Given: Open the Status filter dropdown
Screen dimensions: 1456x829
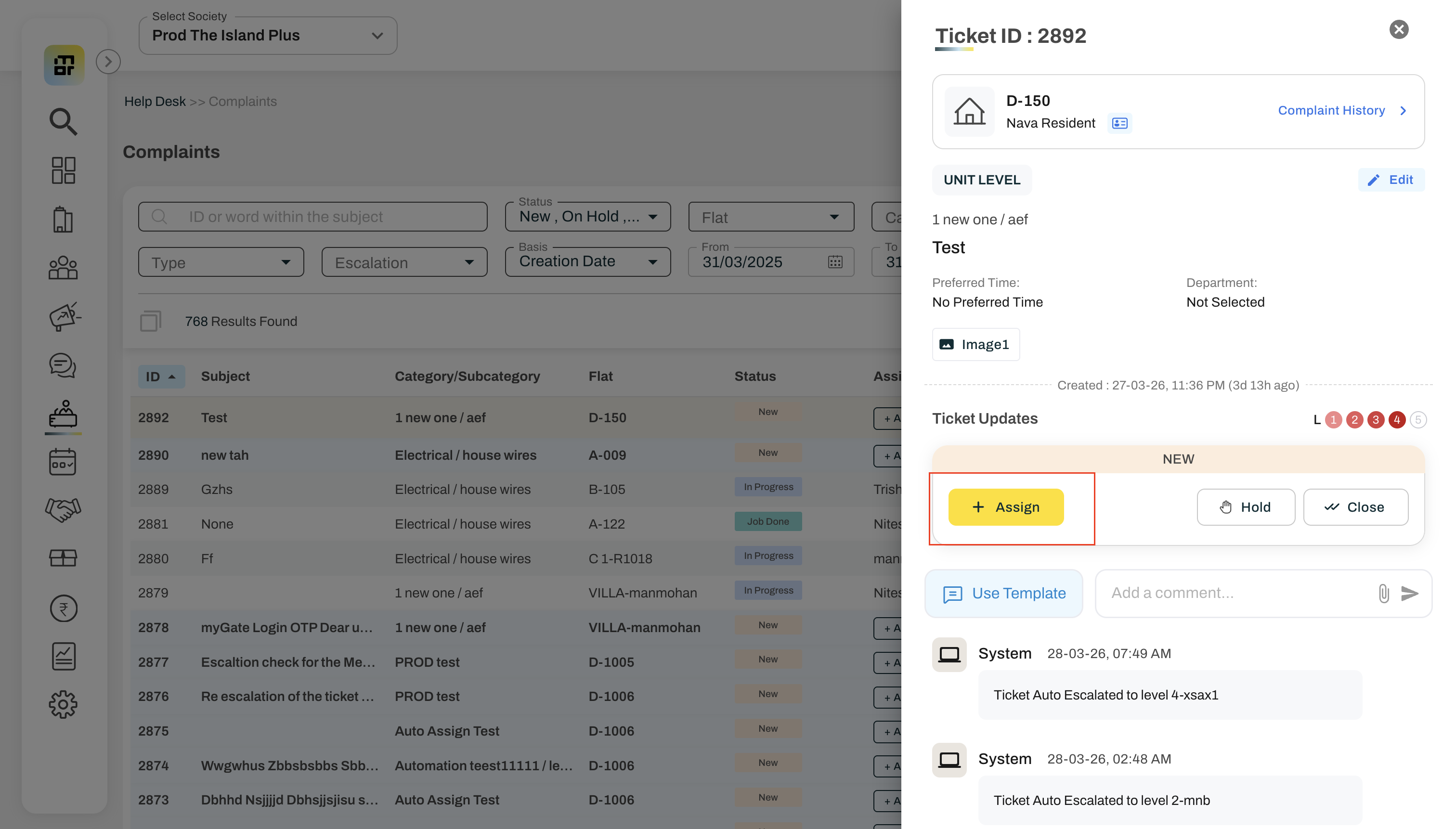Looking at the screenshot, I should pyautogui.click(x=587, y=217).
